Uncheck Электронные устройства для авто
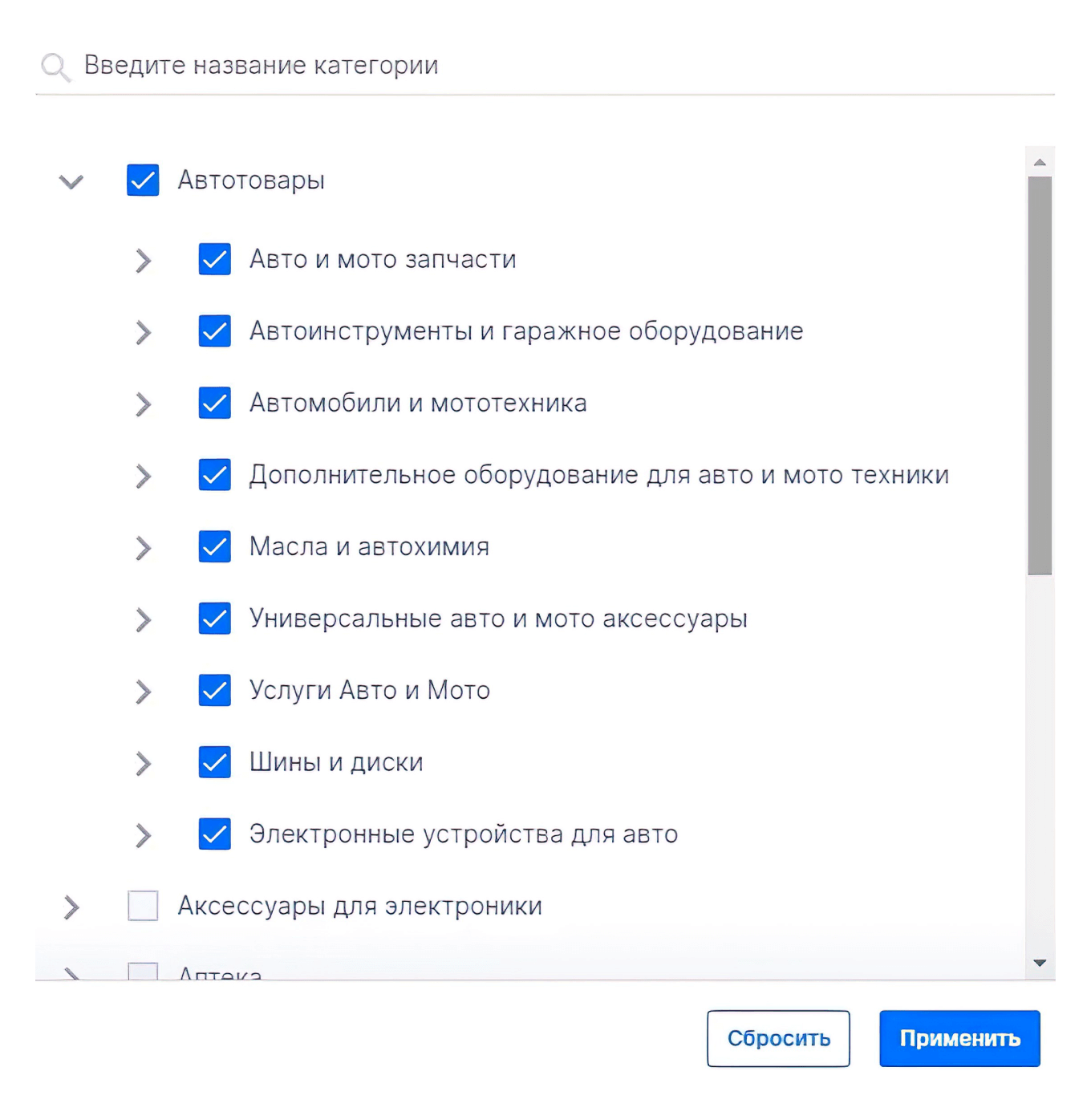The height and width of the screenshot is (1120, 1091). [x=213, y=834]
